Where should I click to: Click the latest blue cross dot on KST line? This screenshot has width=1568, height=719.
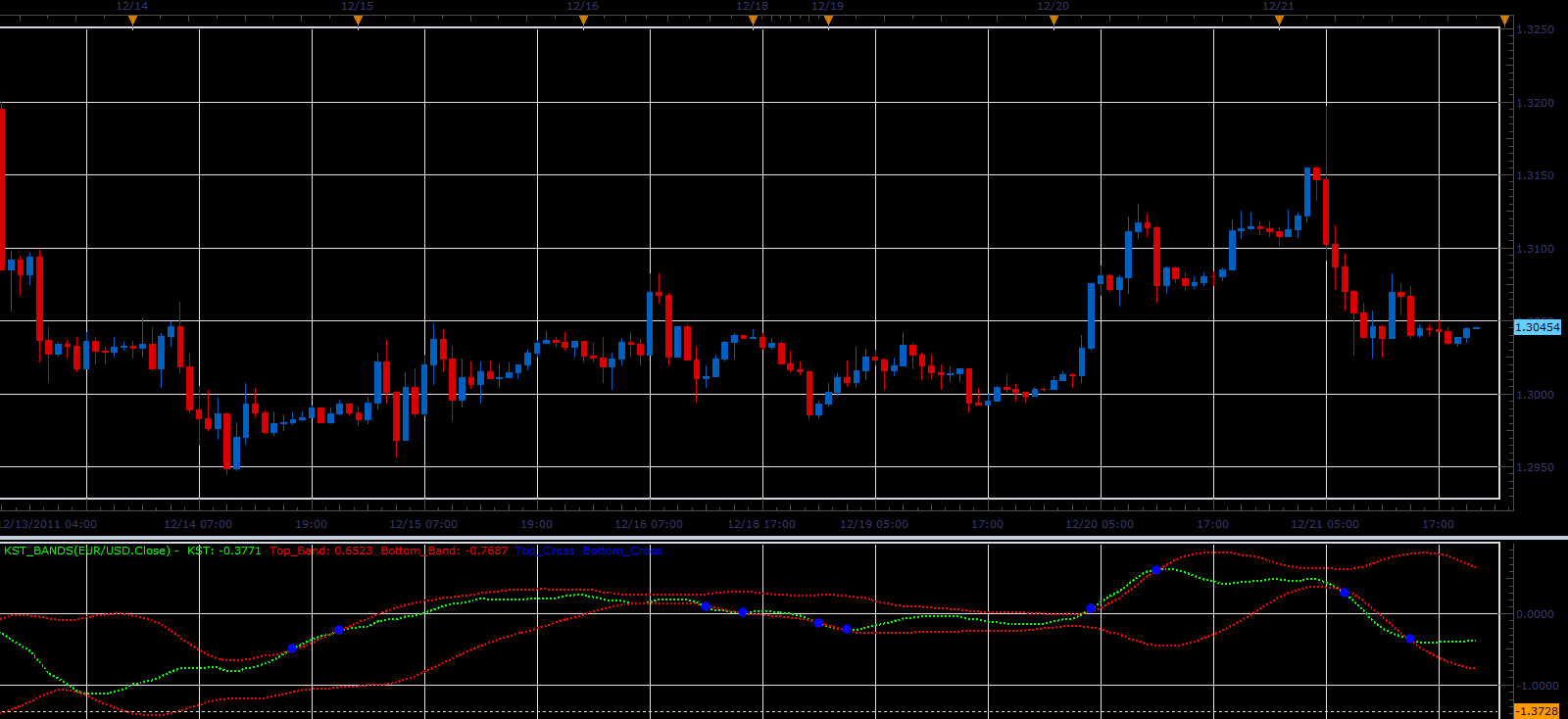coord(1410,639)
